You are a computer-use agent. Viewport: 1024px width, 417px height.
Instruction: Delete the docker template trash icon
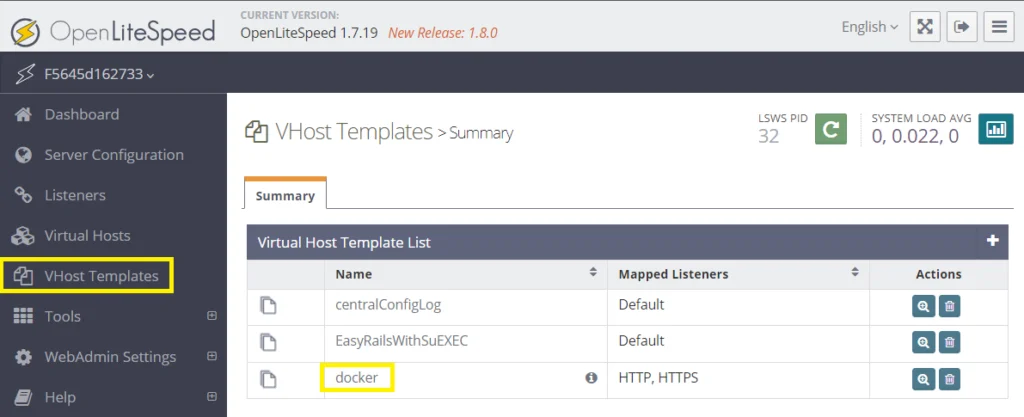click(950, 378)
